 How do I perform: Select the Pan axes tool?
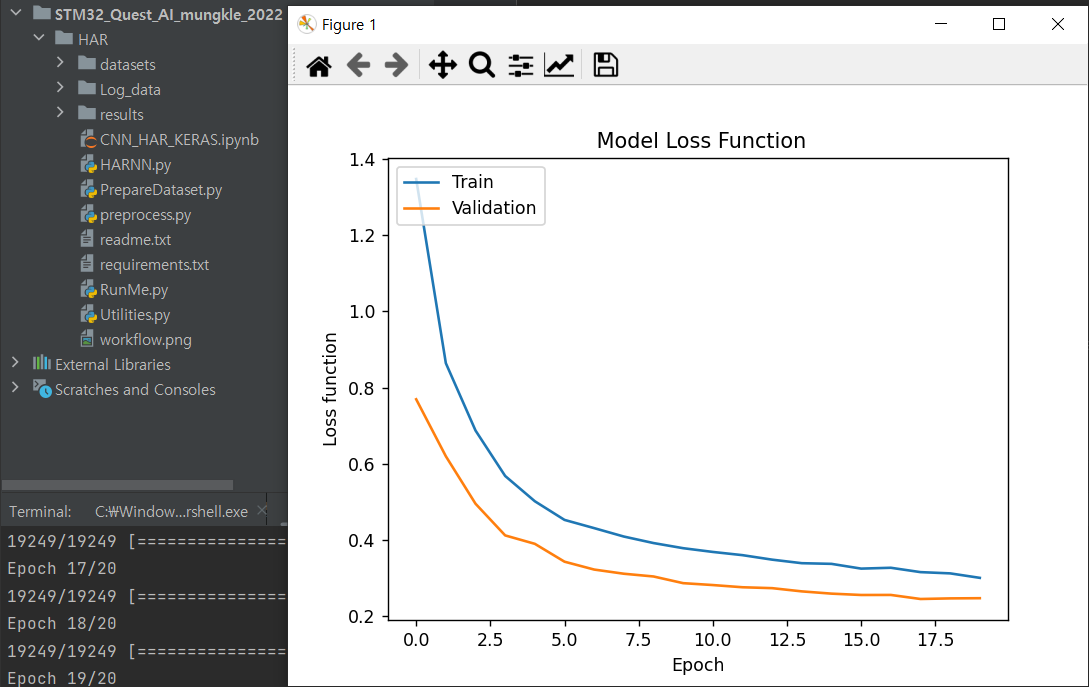point(442,66)
